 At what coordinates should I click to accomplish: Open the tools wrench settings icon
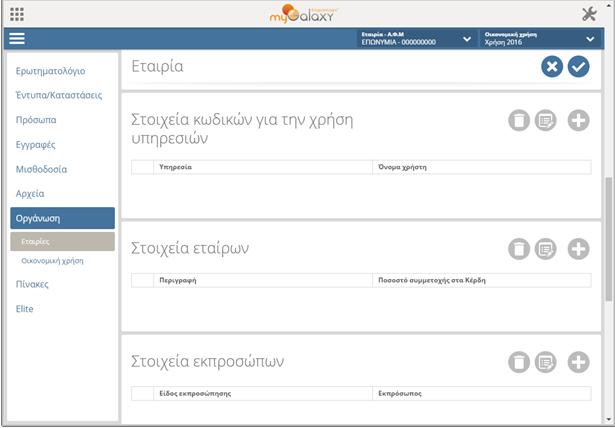coord(589,14)
